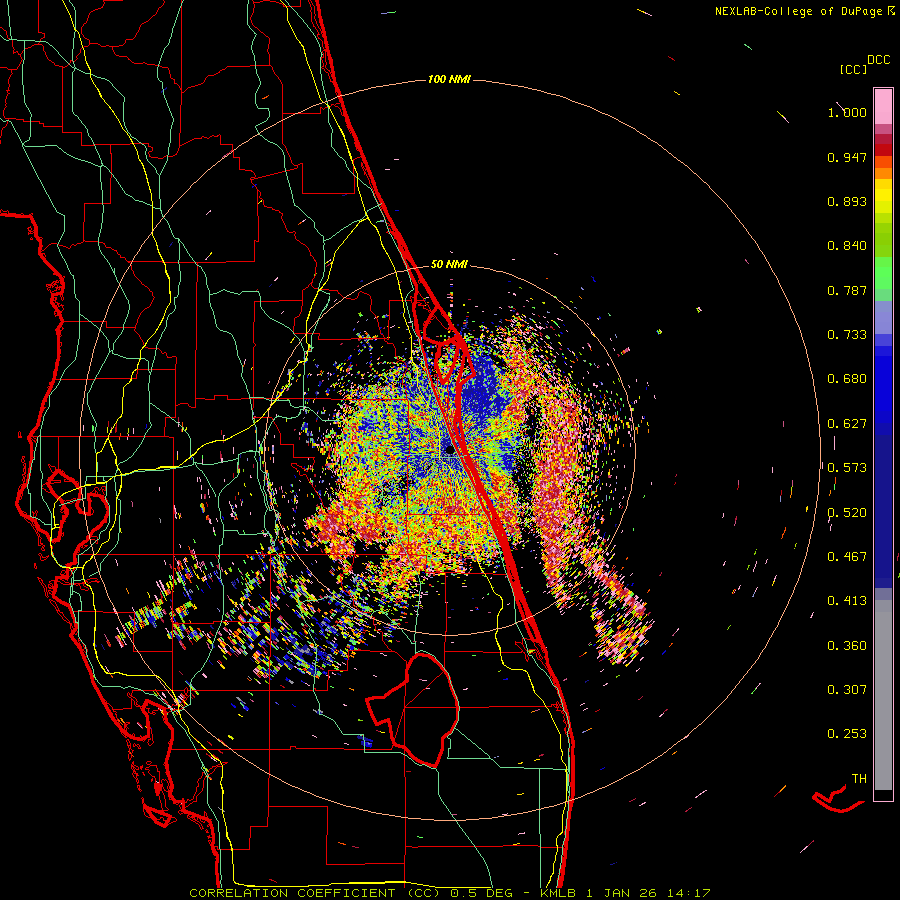
Task: Pick the periwinkle swatch beside 0.733
Action: 883,317
